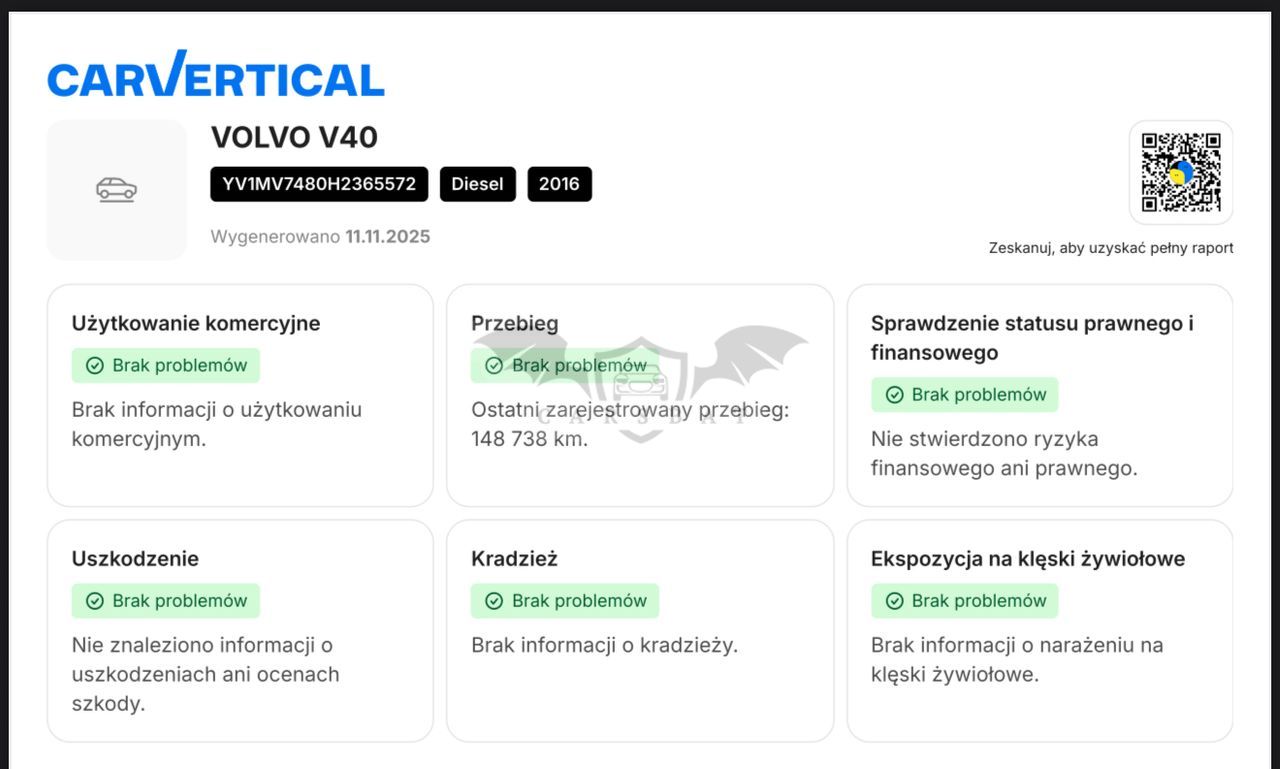
Task: Click the 'Zeskanuj, aby uzyskać pełny raport' text
Action: 1111,248
